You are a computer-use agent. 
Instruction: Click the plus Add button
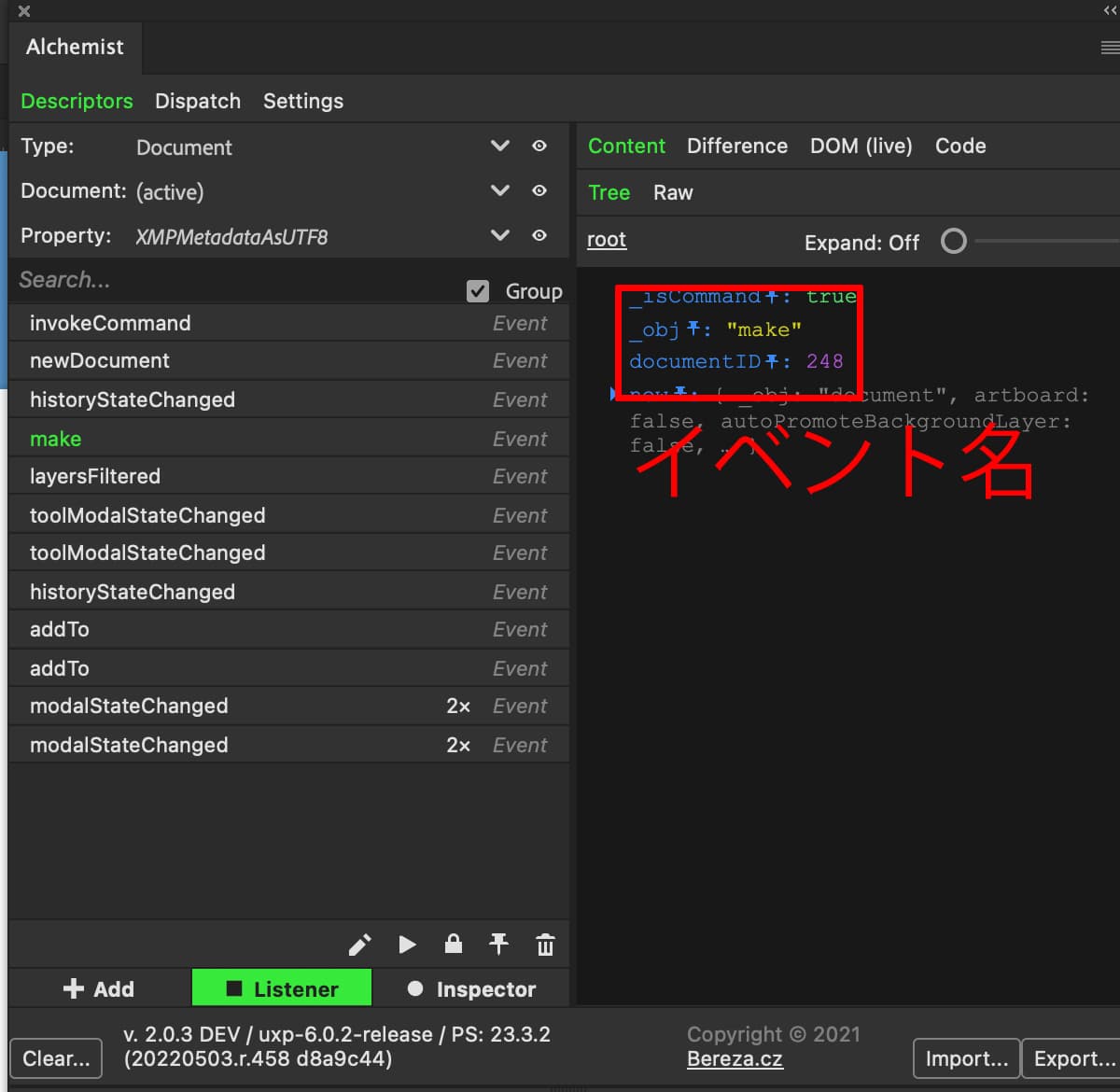99,988
